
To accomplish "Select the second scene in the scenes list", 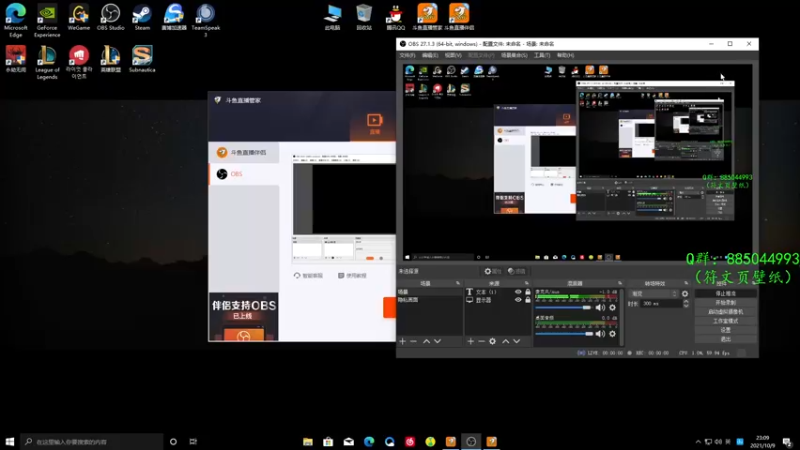I will 430,300.
